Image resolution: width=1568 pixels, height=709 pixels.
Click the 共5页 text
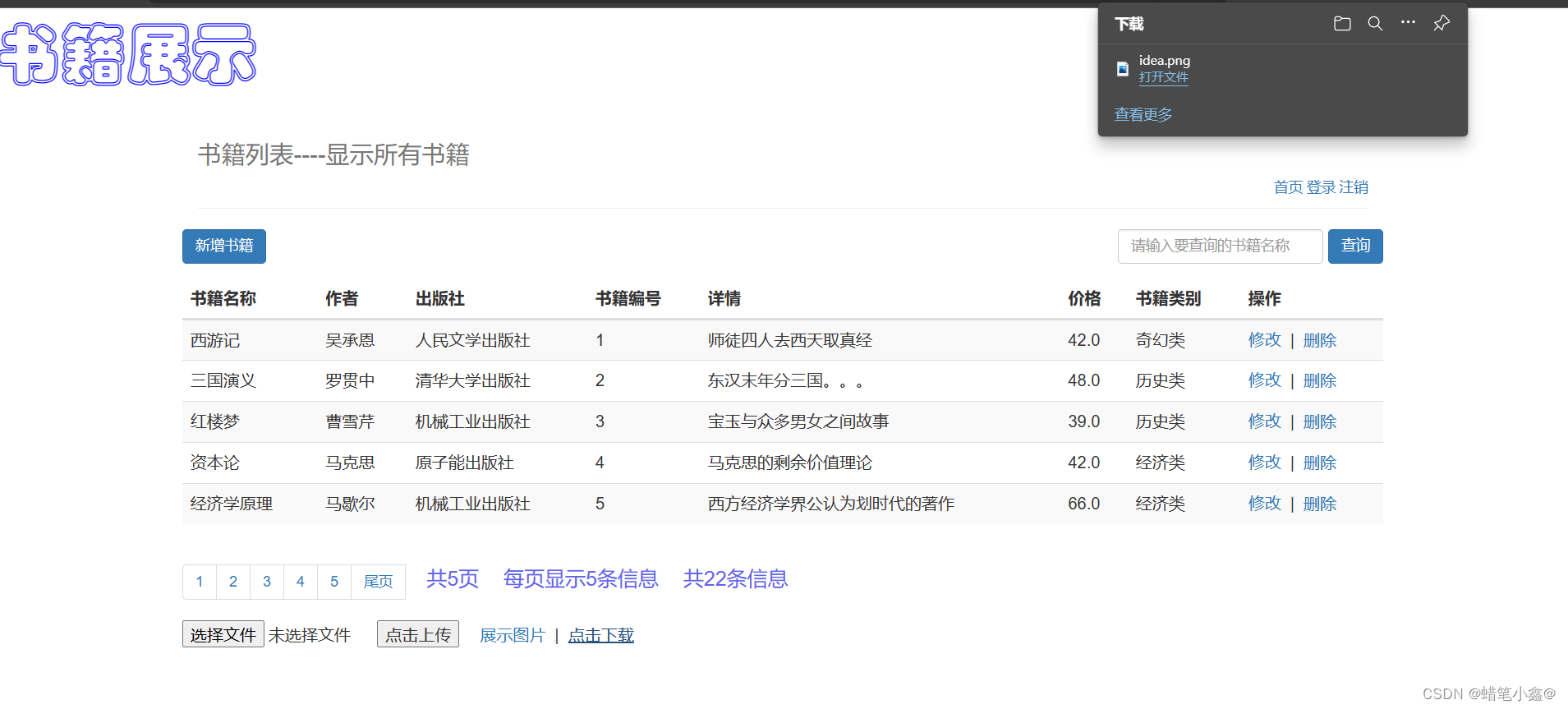click(453, 579)
